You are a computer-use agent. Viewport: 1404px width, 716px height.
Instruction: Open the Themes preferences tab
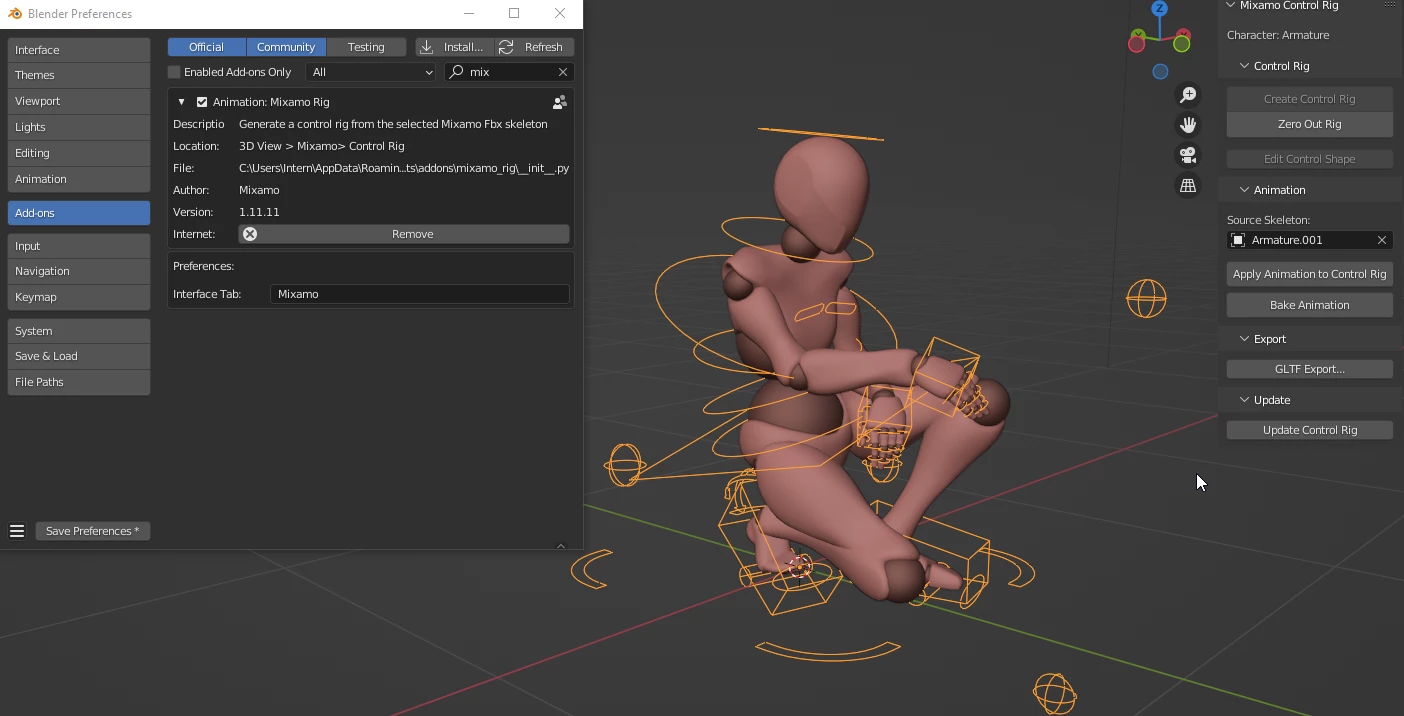79,75
